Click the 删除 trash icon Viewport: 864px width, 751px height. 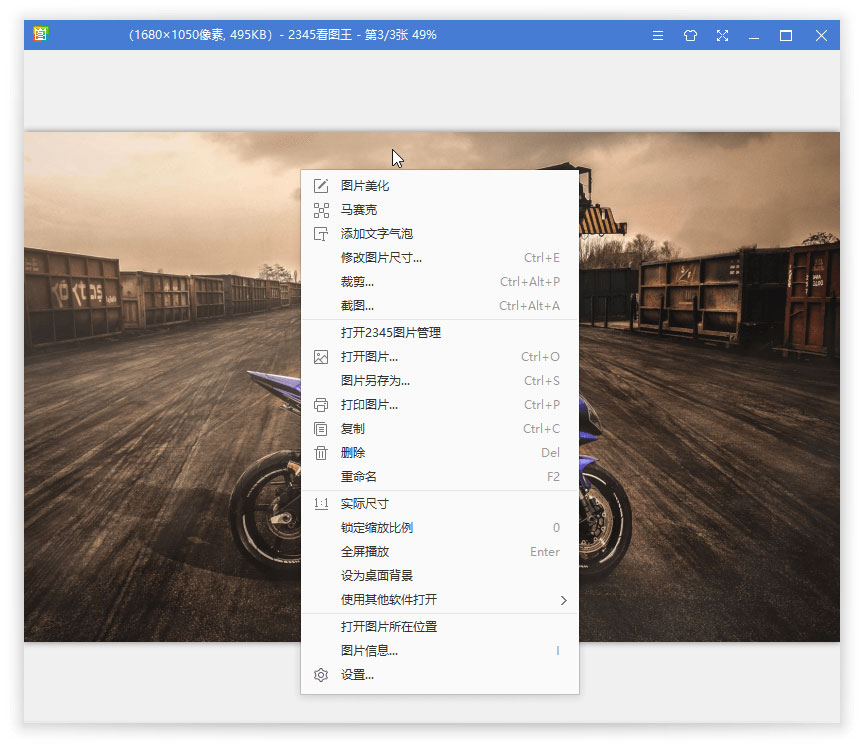click(x=320, y=452)
